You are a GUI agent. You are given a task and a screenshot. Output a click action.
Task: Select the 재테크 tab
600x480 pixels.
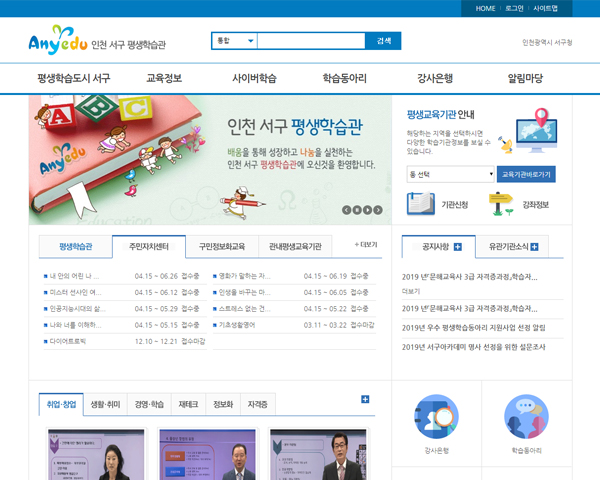[188, 405]
